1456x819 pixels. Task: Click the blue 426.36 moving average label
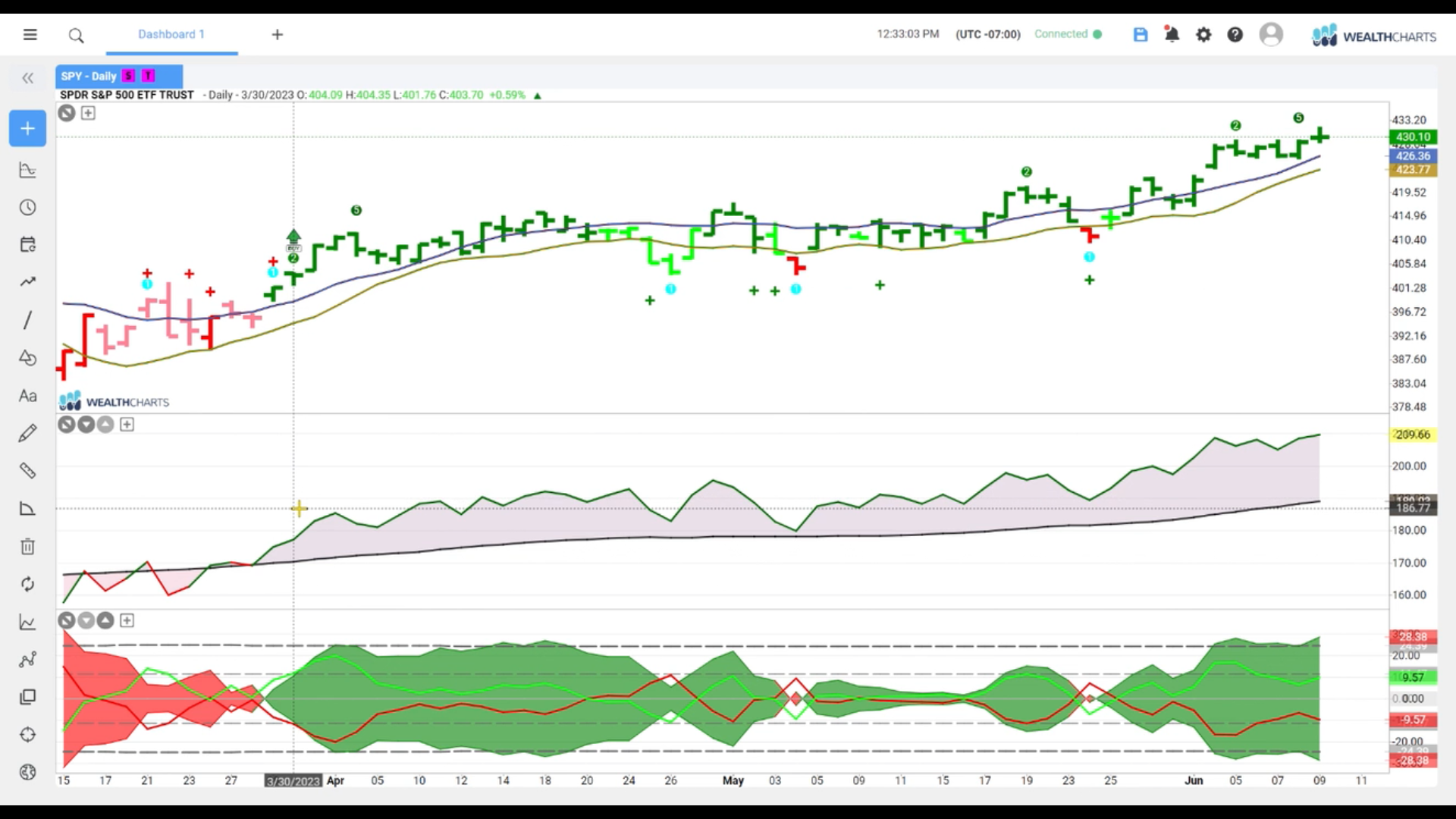[1413, 156]
